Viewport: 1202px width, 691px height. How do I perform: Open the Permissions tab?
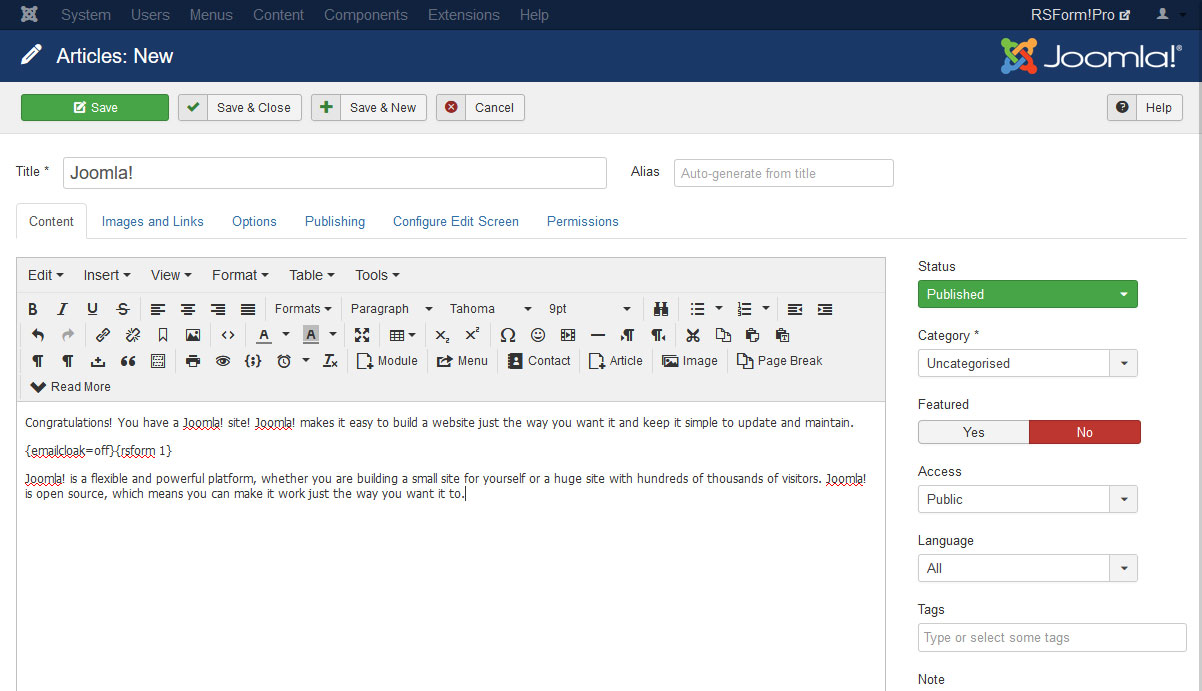pos(583,221)
